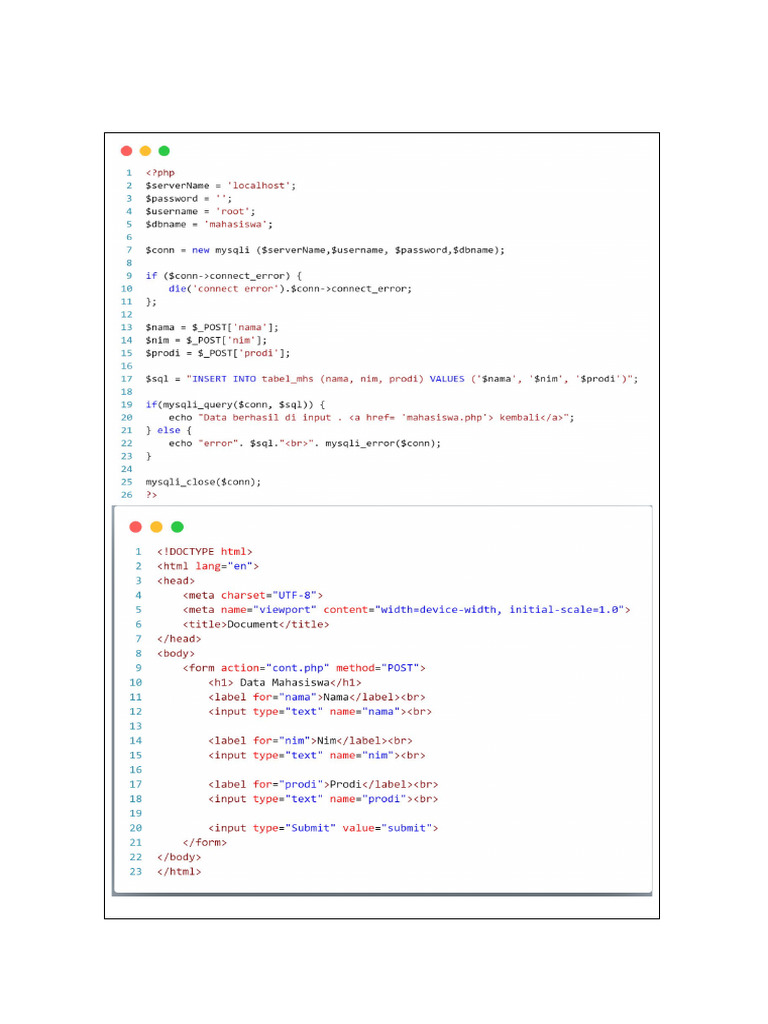Click red dot of PHP code window
Viewport: 768px width, 1024px height.
(x=127, y=151)
